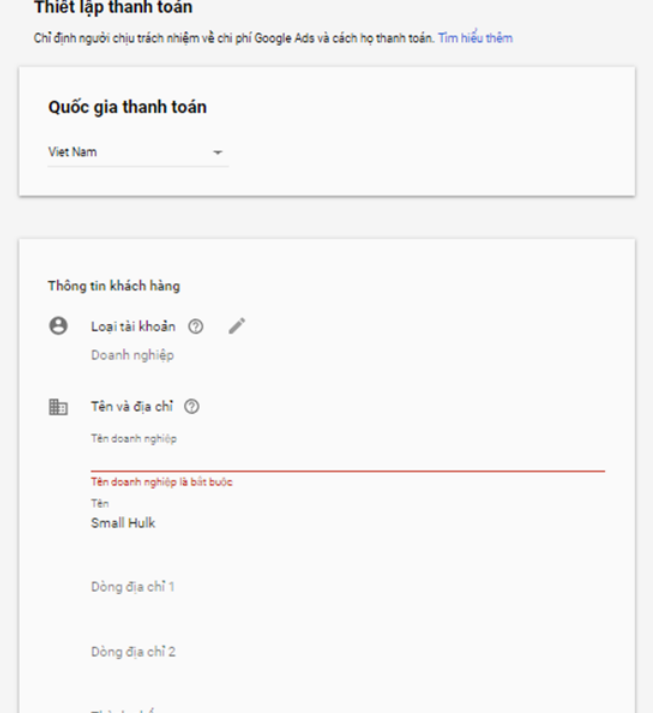Click the Thông tin khách hàng heading
The width and height of the screenshot is (653, 713).
tap(114, 286)
